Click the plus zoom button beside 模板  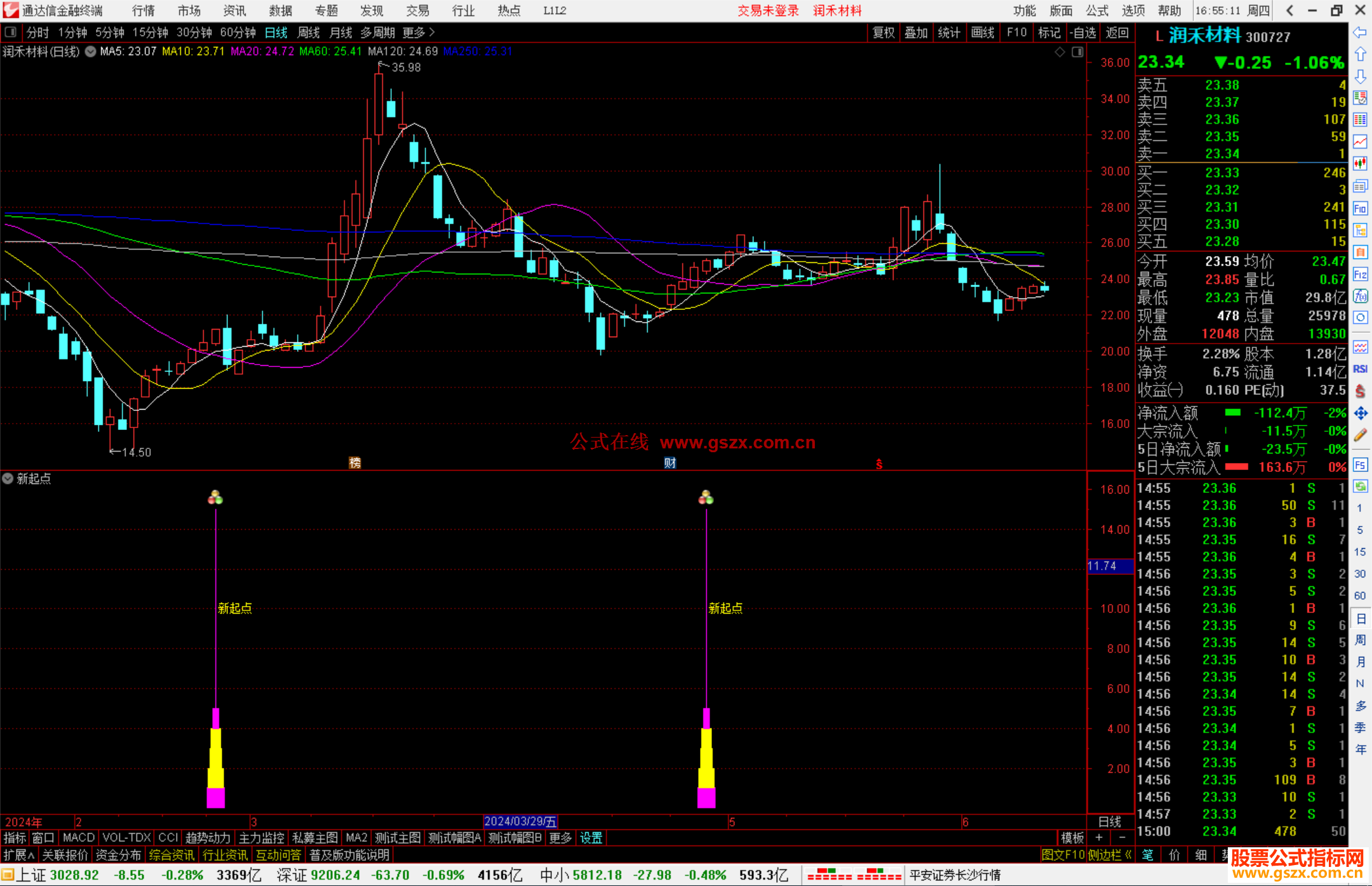pos(1099,838)
